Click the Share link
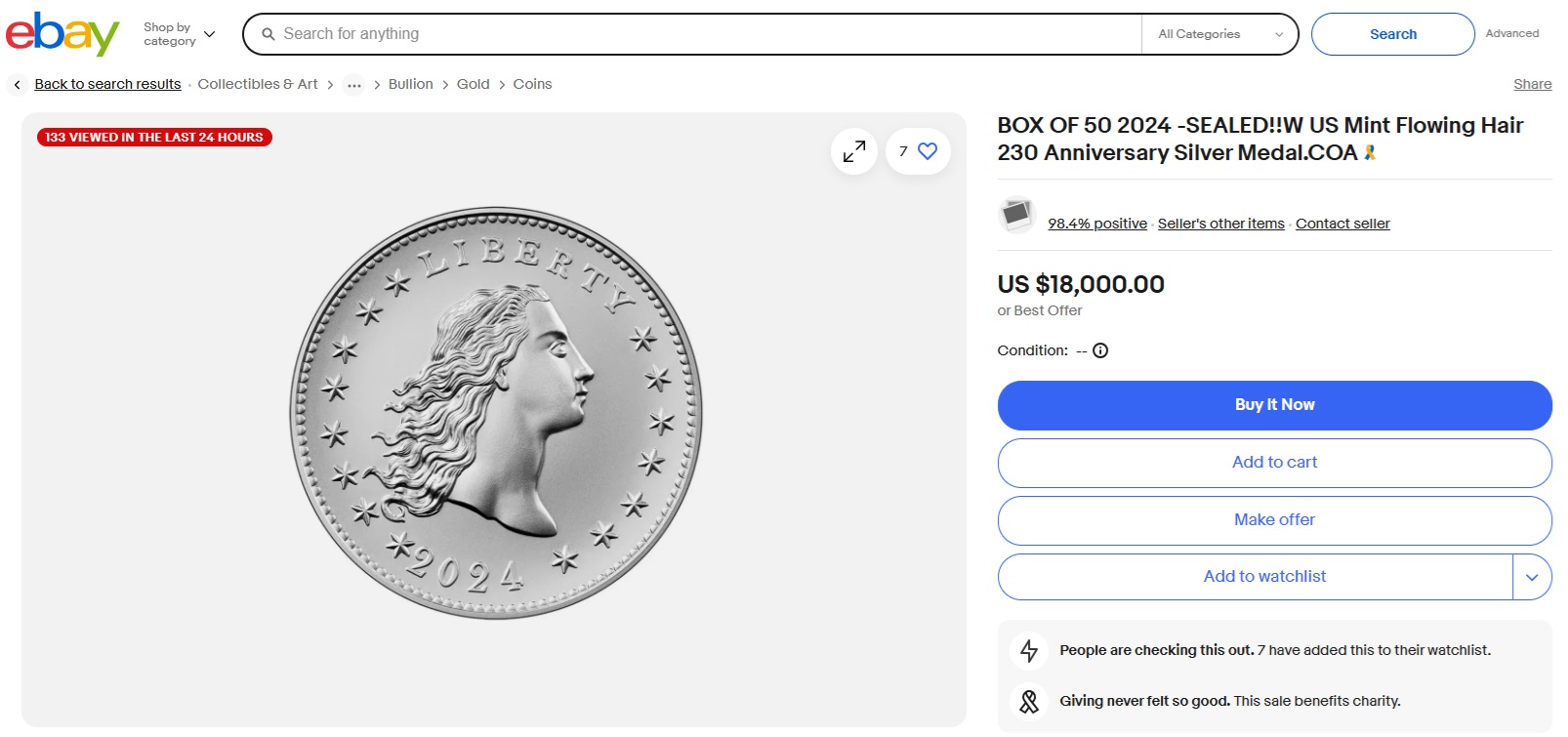The width and height of the screenshot is (1568, 737). point(1532,84)
